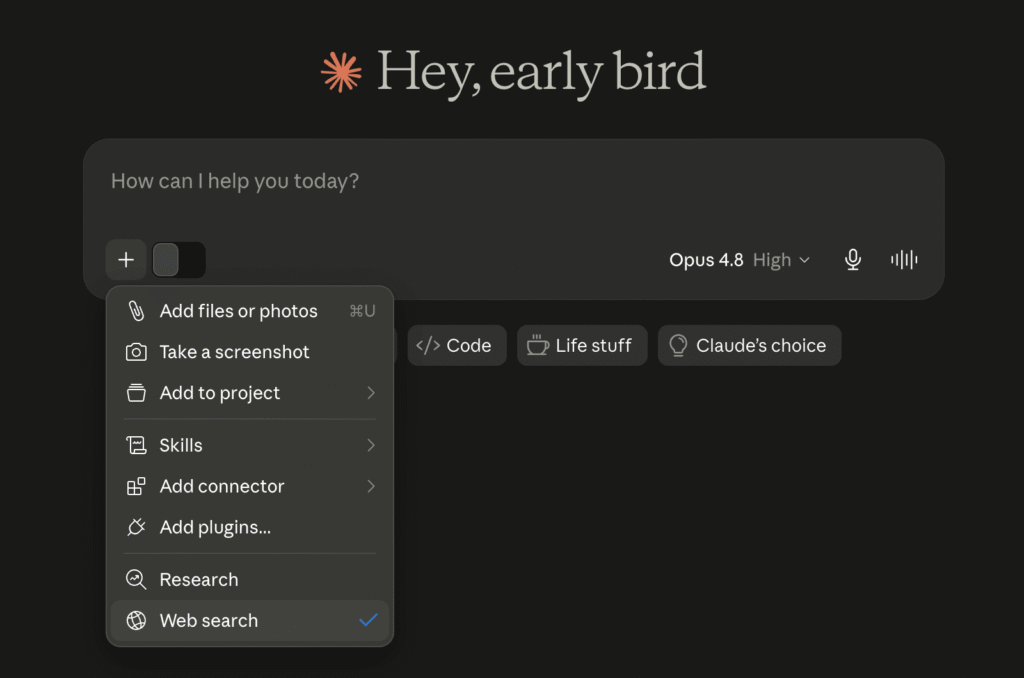Screen dimensions: 1024x678
Task: Toggle the switch next to the plus button
Action: (179, 260)
